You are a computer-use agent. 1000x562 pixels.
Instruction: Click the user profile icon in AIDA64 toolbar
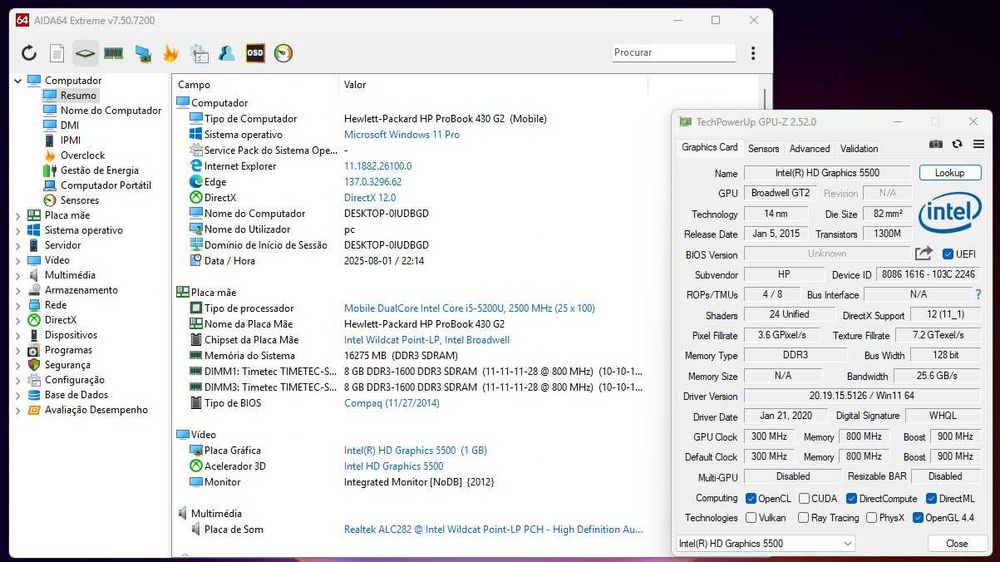coord(226,53)
